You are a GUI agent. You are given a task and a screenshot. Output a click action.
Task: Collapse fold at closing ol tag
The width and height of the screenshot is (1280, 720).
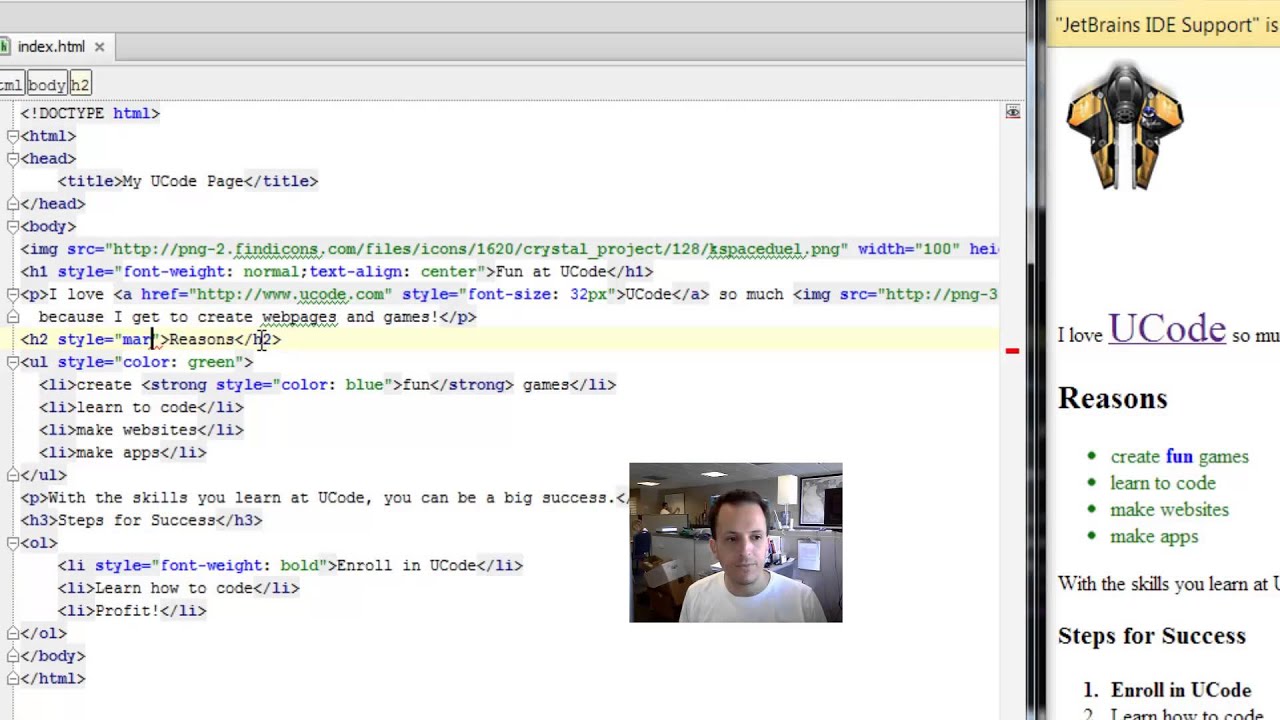[12, 633]
